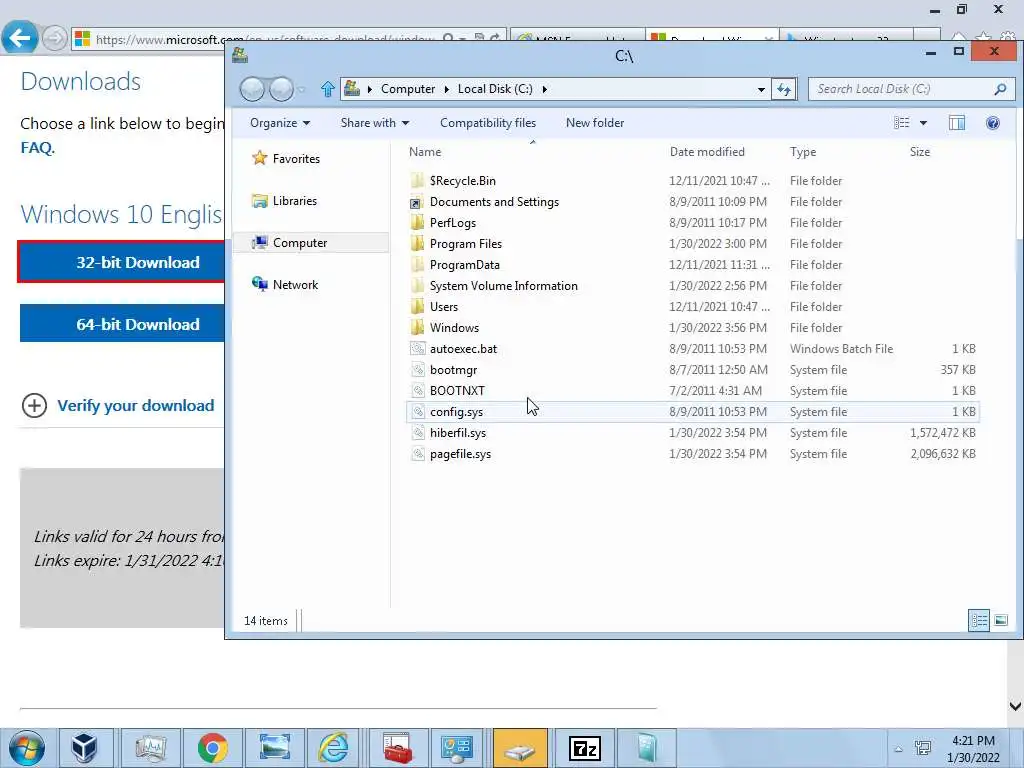
Task: Click the Explorer window's up arrow
Action: [x=328, y=89]
